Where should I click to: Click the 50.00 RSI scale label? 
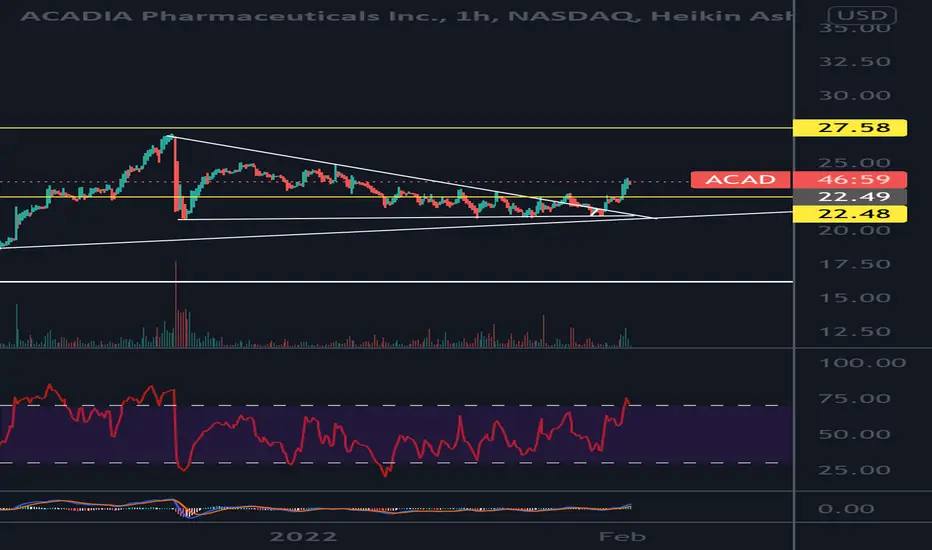[x=854, y=434]
